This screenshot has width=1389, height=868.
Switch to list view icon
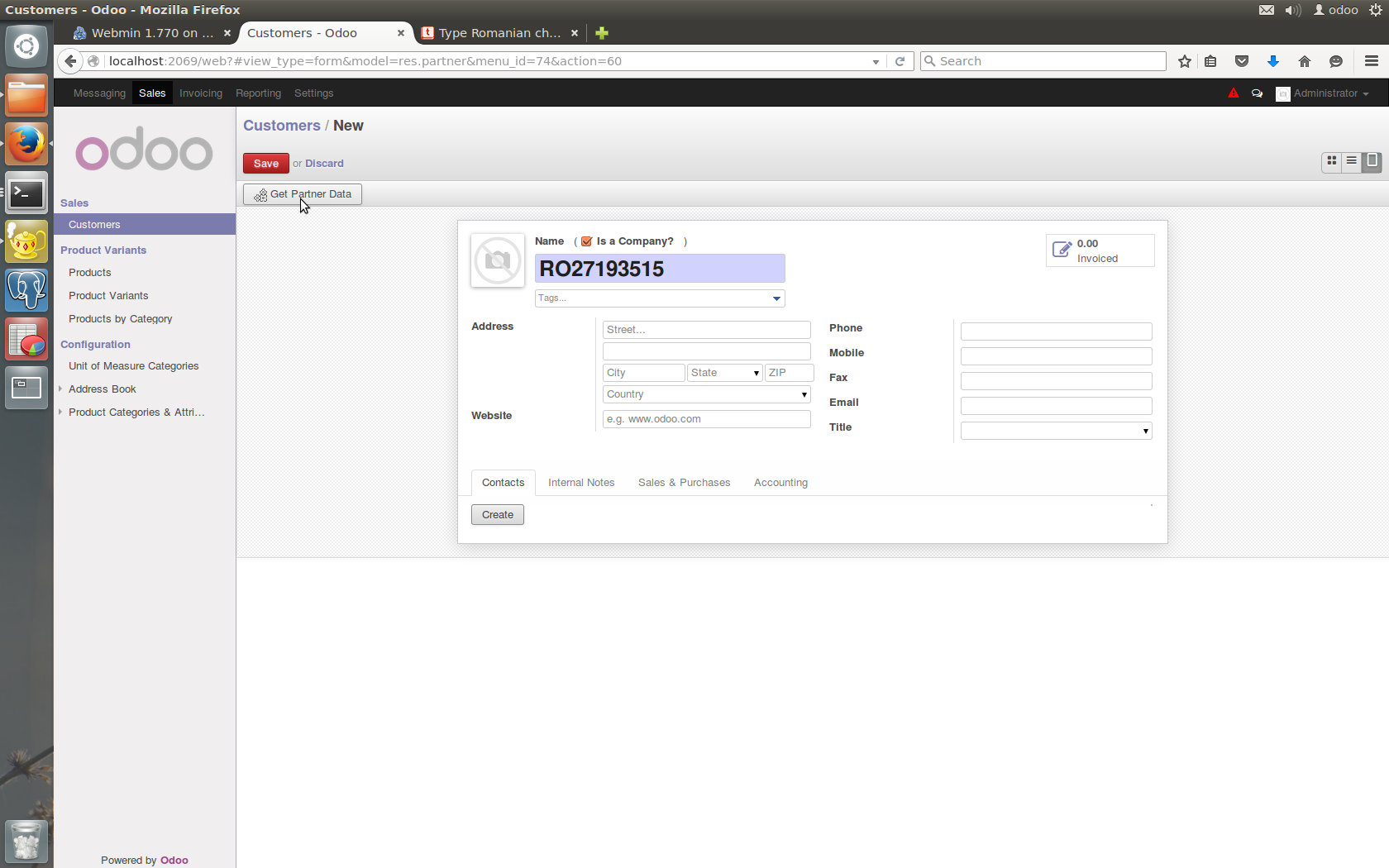coord(1351,161)
